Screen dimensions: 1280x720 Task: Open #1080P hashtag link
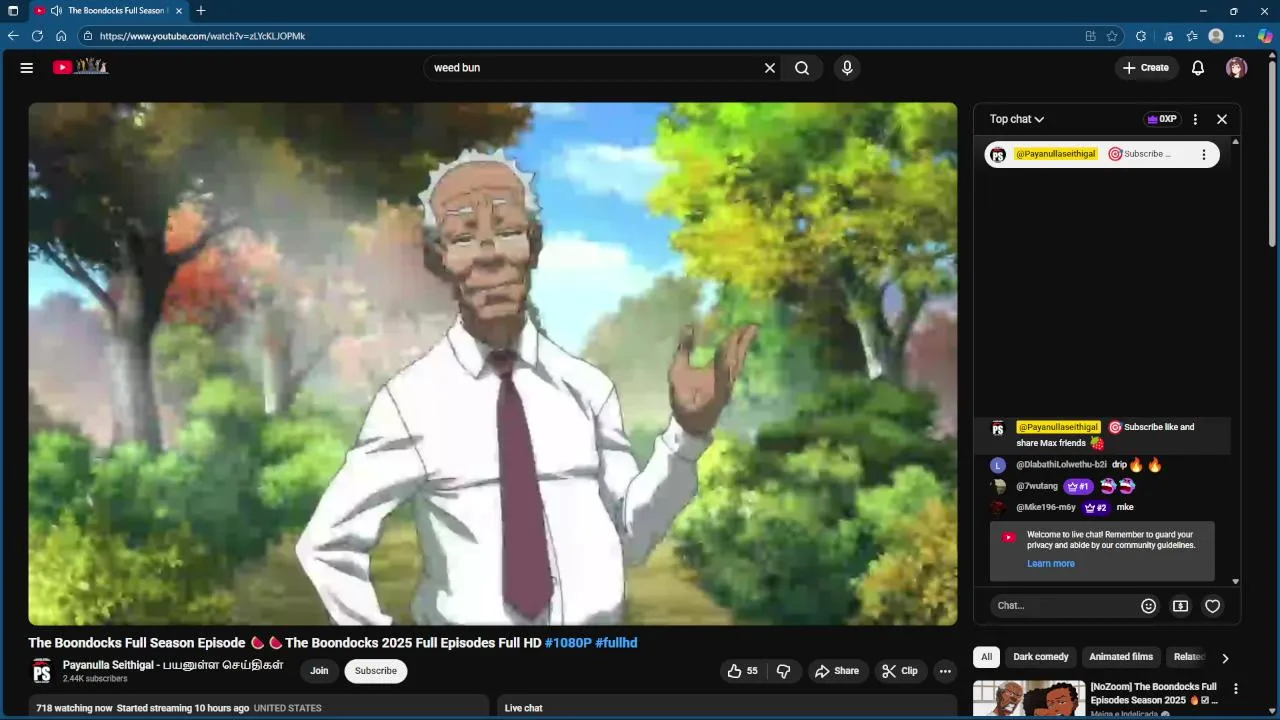click(x=568, y=643)
